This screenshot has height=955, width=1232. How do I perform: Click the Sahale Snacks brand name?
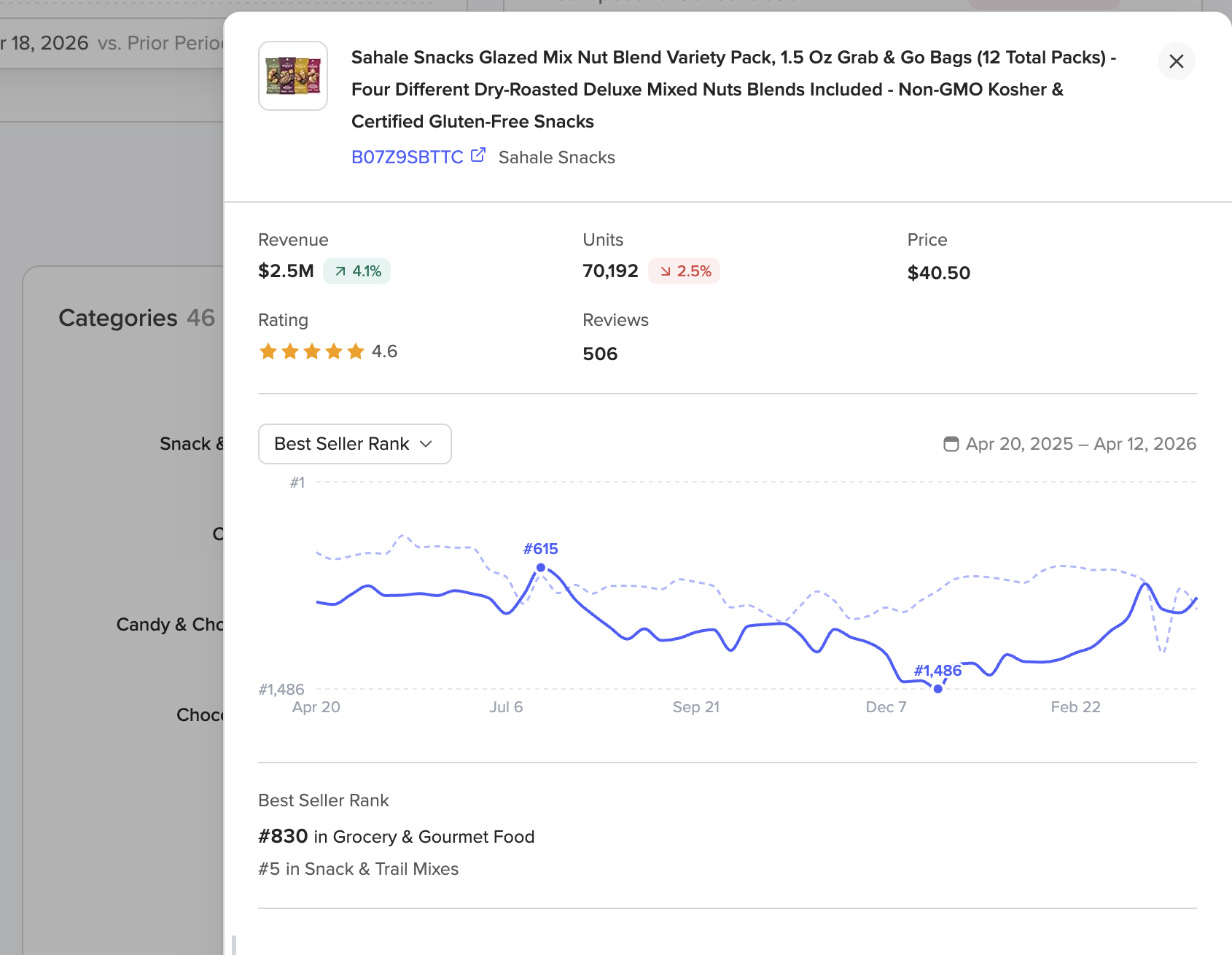tap(557, 157)
